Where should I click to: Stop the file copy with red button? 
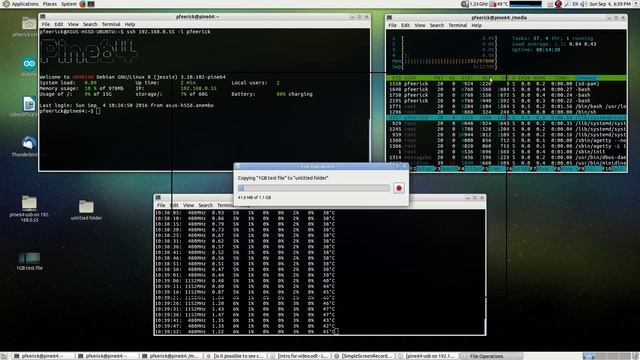399,188
